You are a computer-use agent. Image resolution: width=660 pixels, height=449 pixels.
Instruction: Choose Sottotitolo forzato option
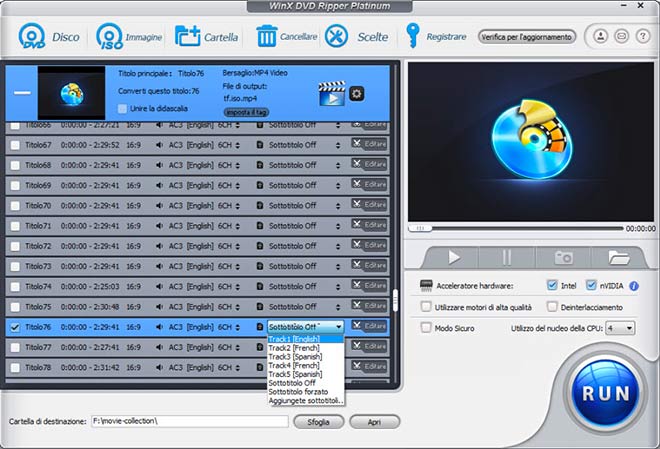tap(306, 392)
